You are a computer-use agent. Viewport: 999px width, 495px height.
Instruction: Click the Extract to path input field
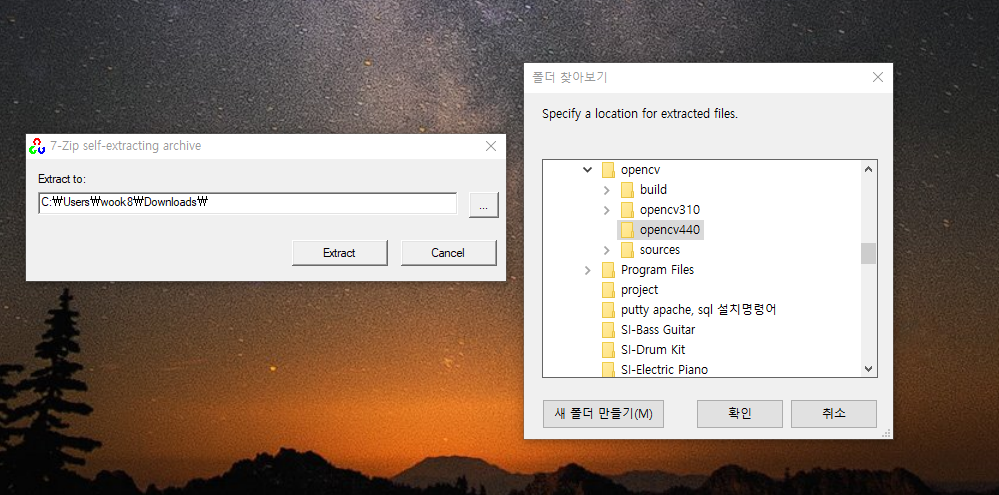click(247, 203)
